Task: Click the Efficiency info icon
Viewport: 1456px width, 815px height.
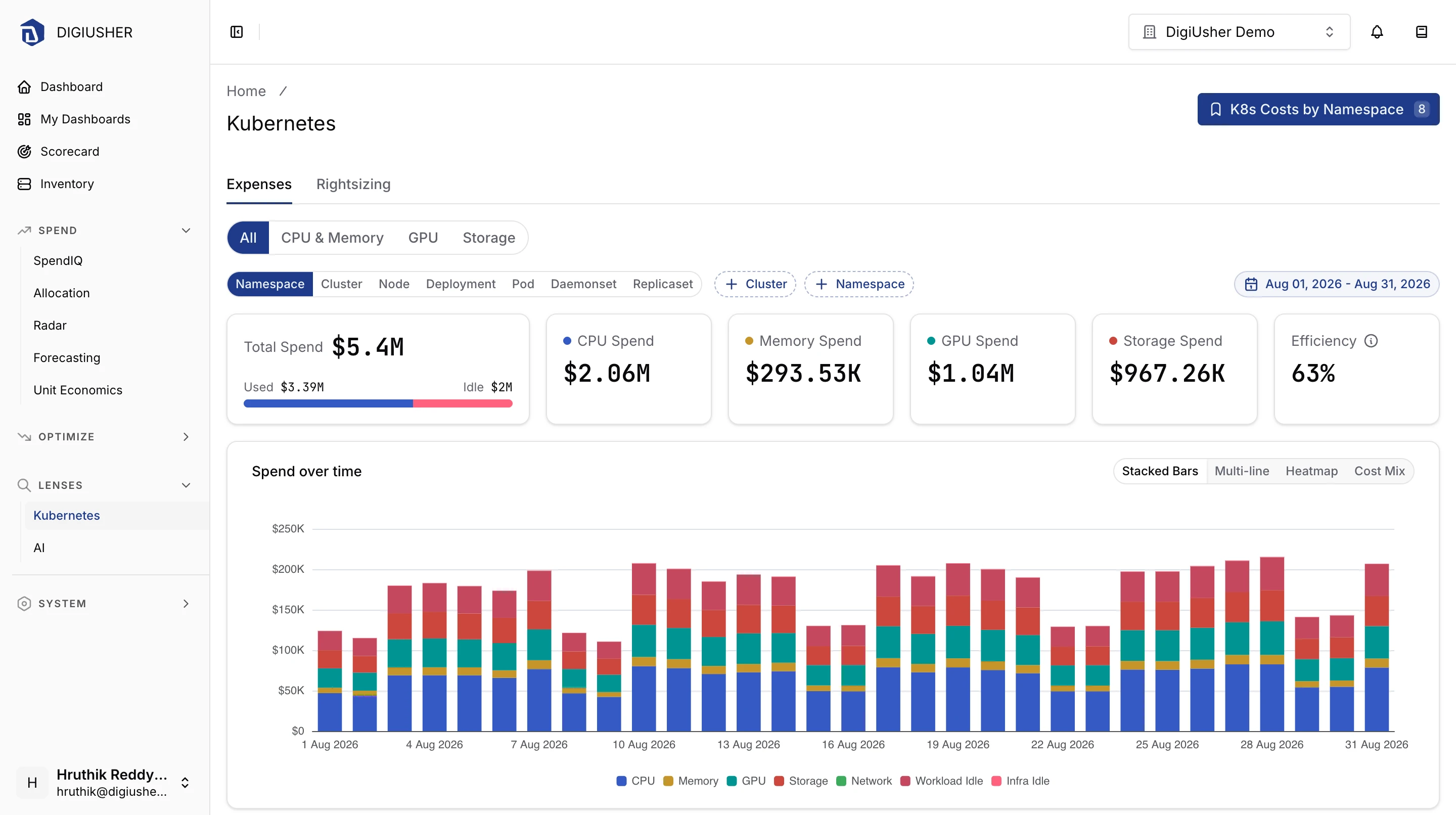Action: tap(1371, 341)
